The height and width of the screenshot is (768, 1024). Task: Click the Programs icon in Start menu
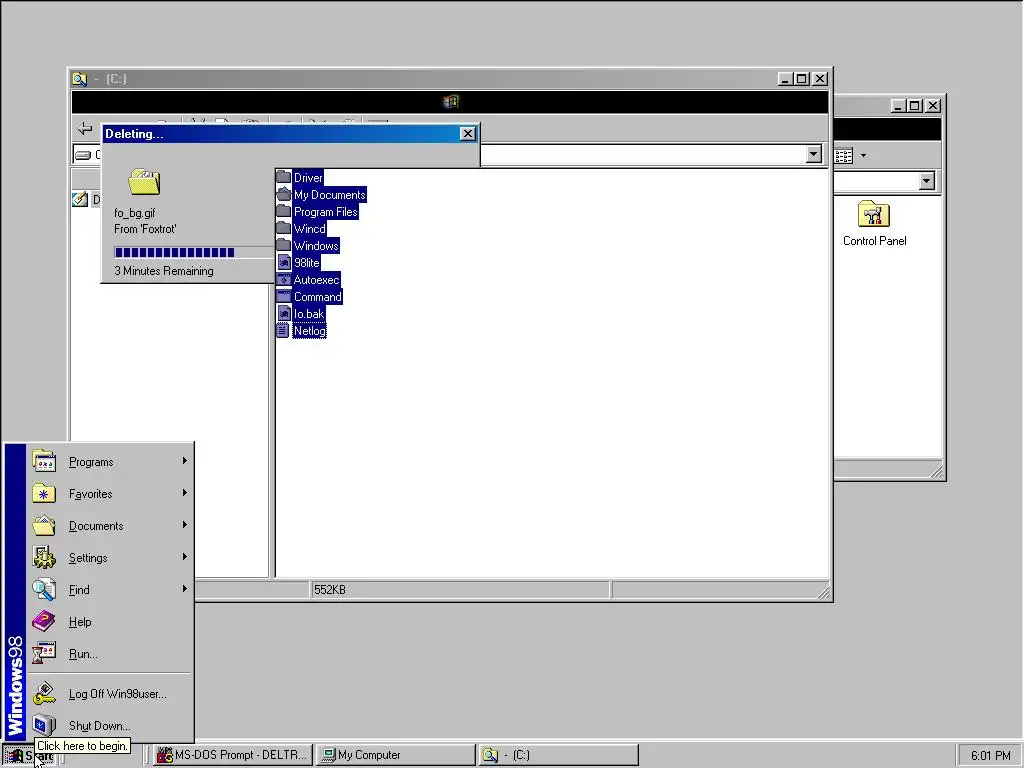pyautogui.click(x=44, y=461)
